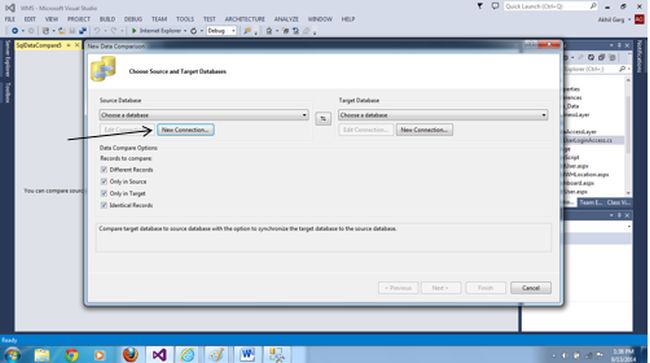650x363 pixels.
Task: Click the undo arrow in toolbar
Action: pos(97,31)
